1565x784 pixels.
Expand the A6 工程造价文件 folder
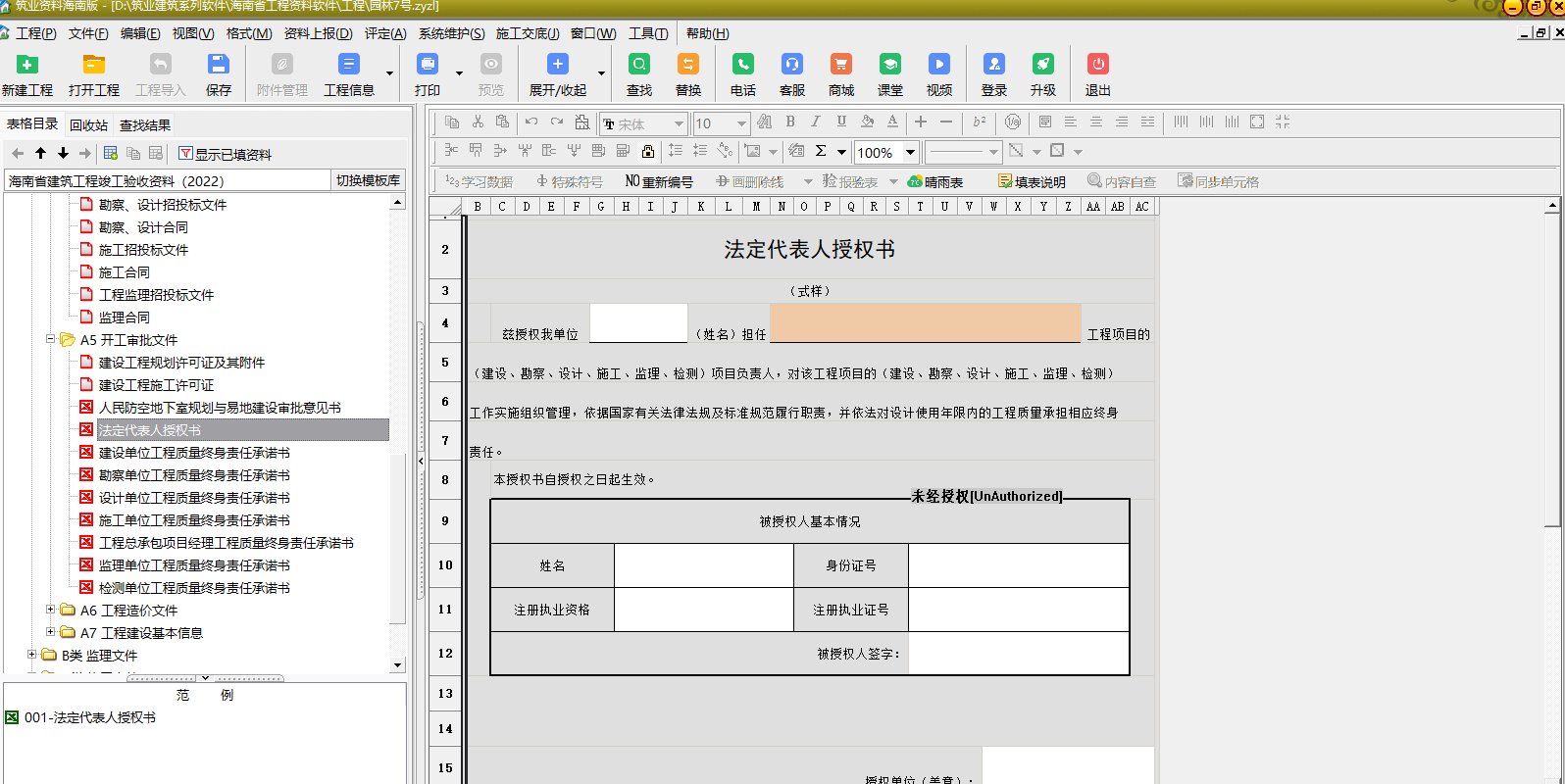pos(51,610)
